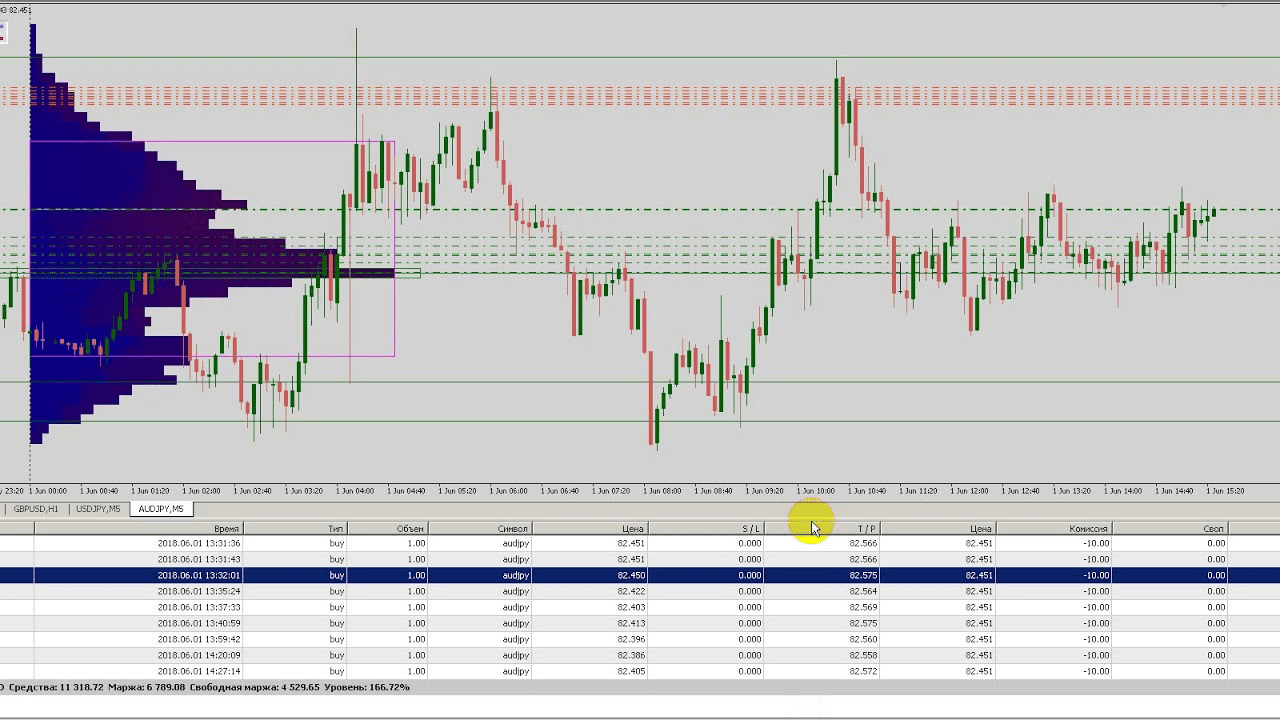Click the T / P column header
Screen dimensions: 1280x720
coord(866,528)
